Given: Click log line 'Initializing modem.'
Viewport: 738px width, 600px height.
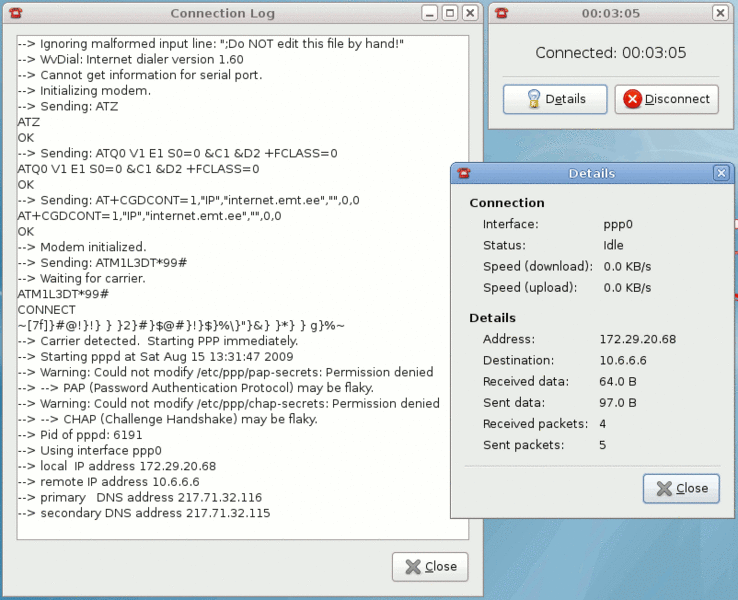Looking at the screenshot, I should tap(84, 90).
